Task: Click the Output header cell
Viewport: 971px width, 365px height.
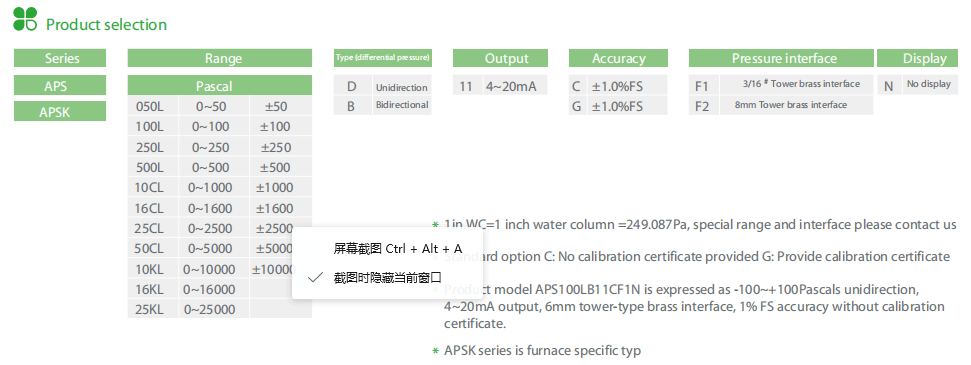Action: (x=500, y=58)
